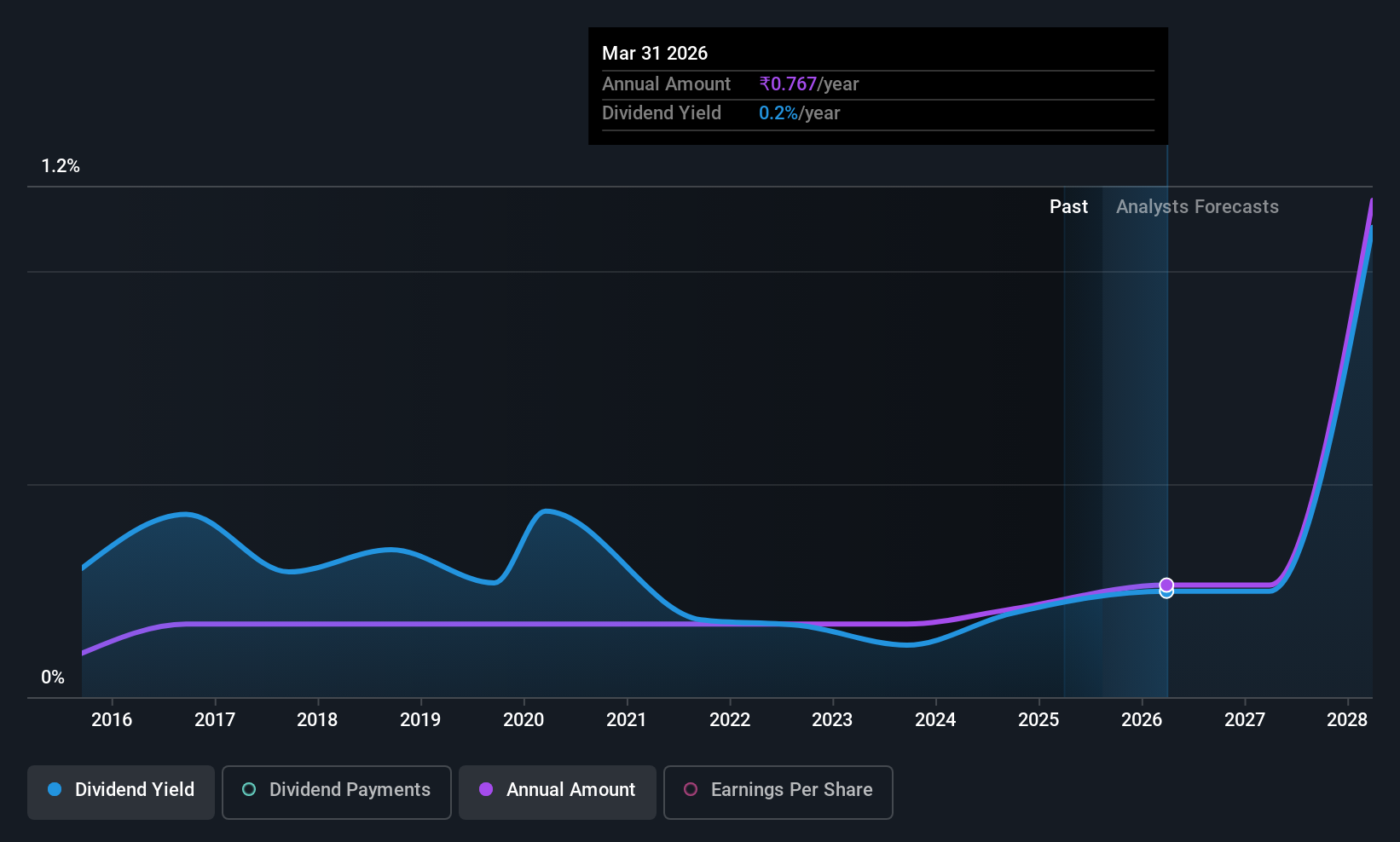
Task: Click the Past region label
Action: [1068, 207]
